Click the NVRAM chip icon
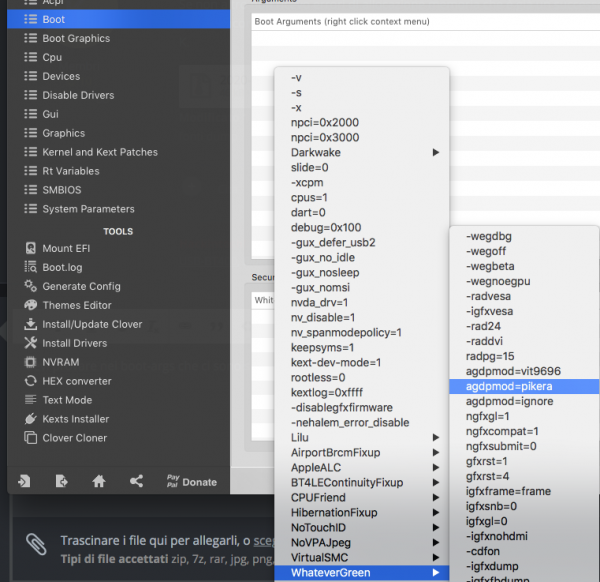Screen dimensions: 600x582 pos(30,362)
